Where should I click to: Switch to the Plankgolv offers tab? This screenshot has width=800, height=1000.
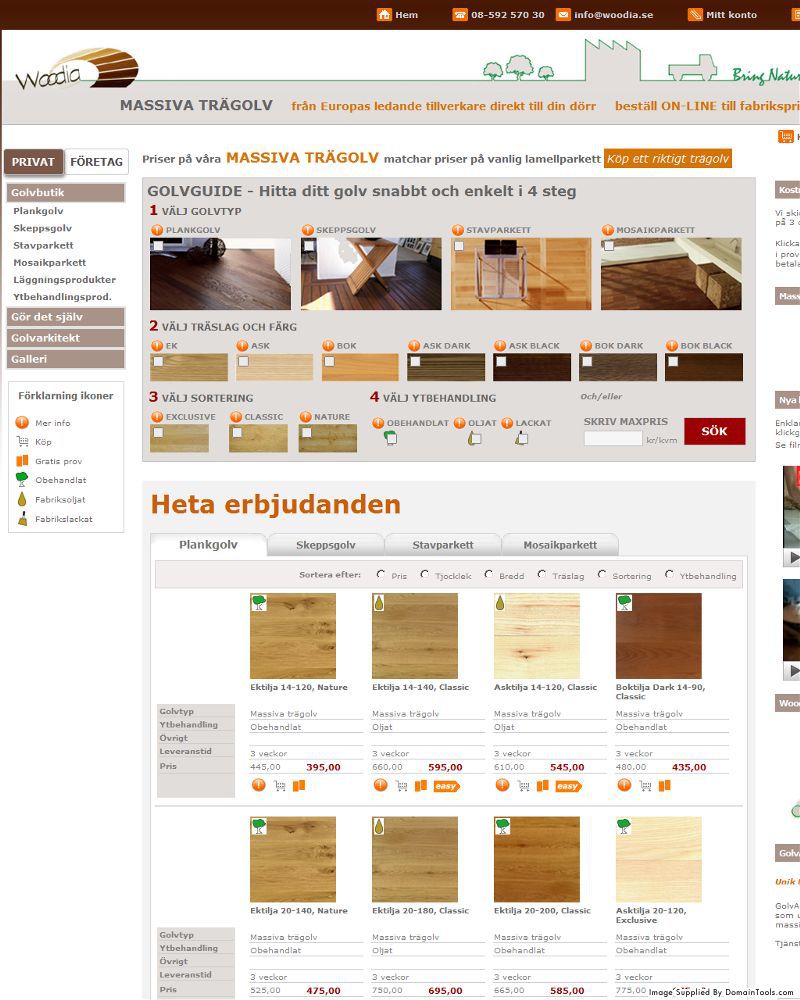coord(208,545)
